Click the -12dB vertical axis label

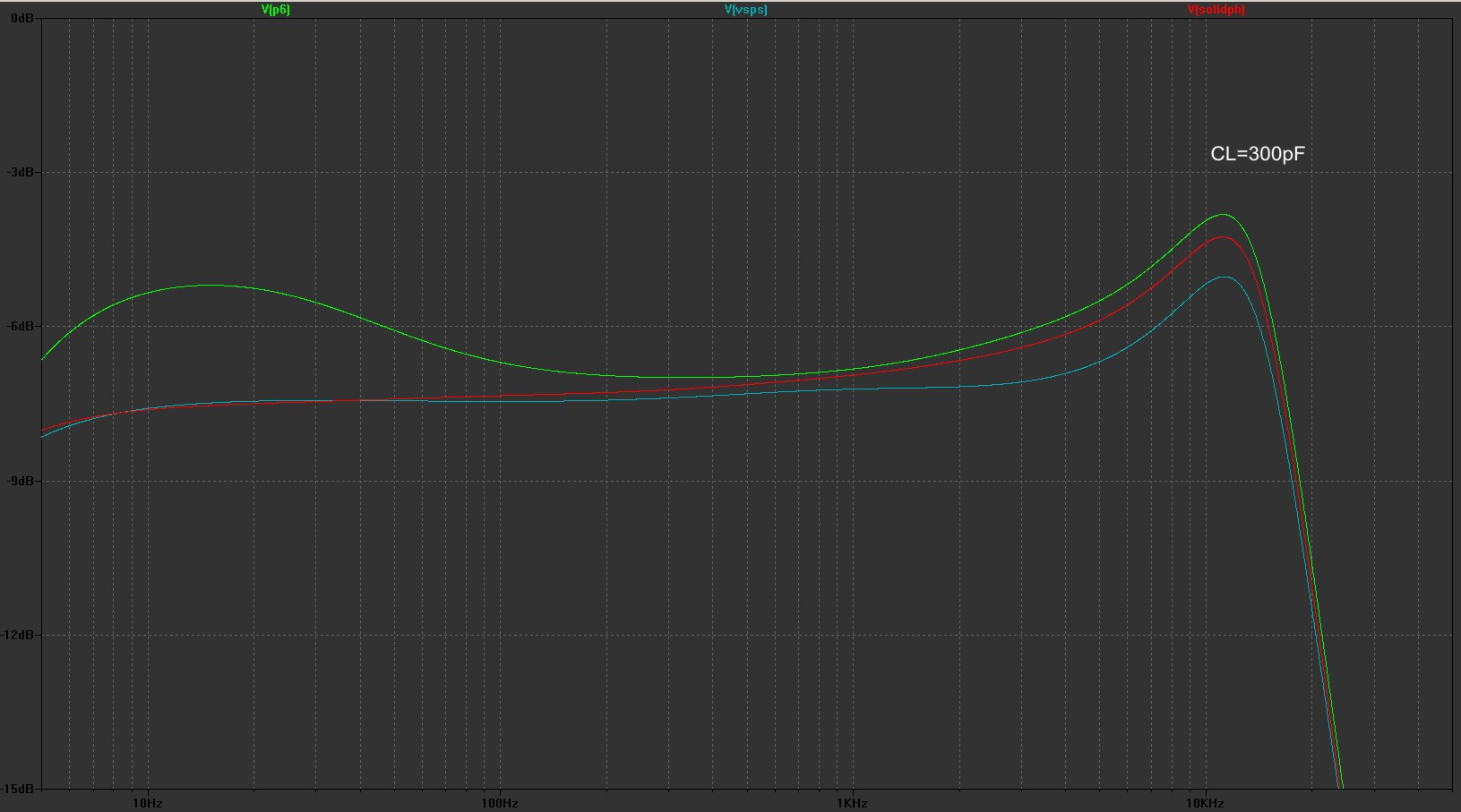click(18, 635)
